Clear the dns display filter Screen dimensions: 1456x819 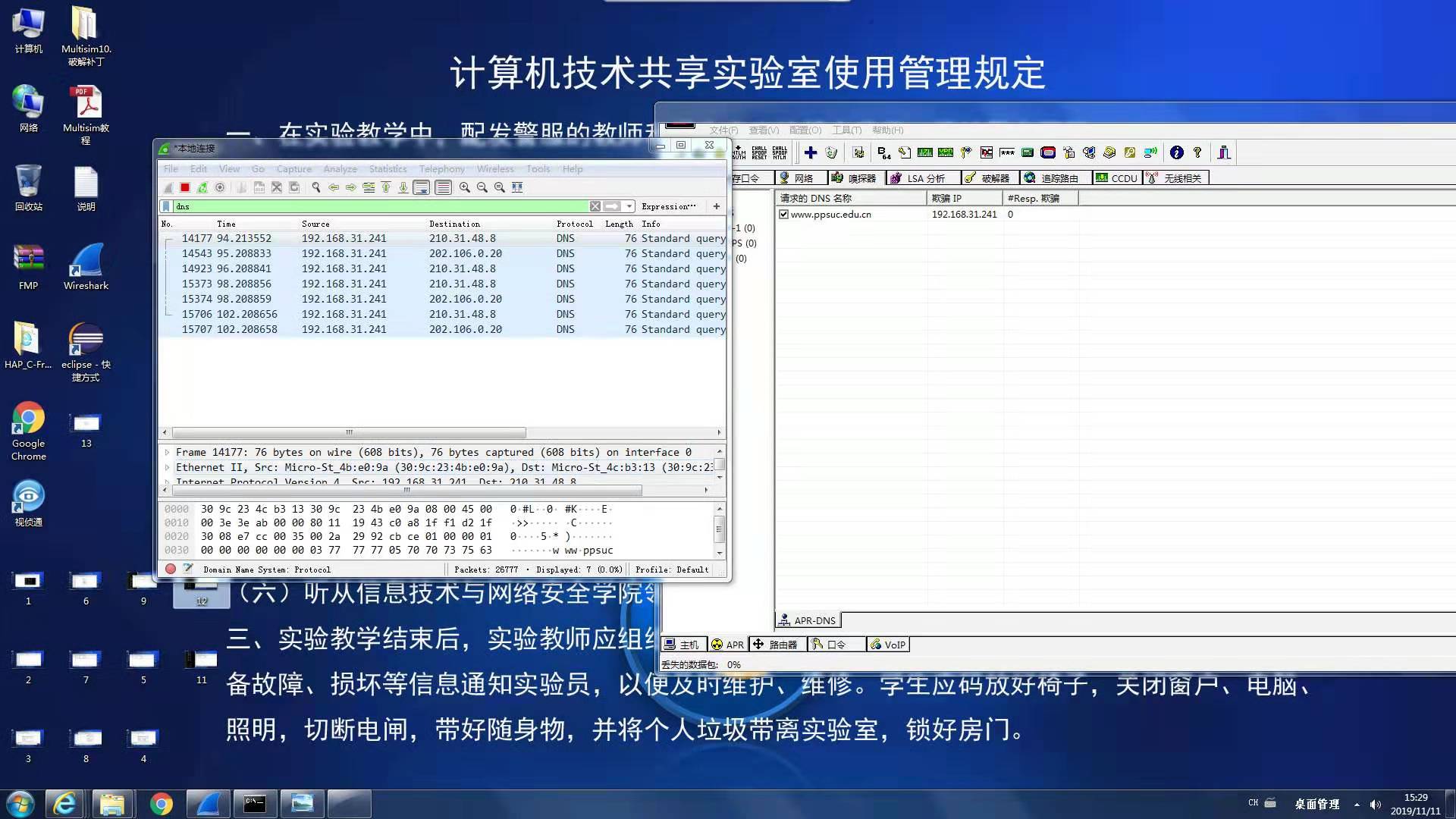point(595,206)
